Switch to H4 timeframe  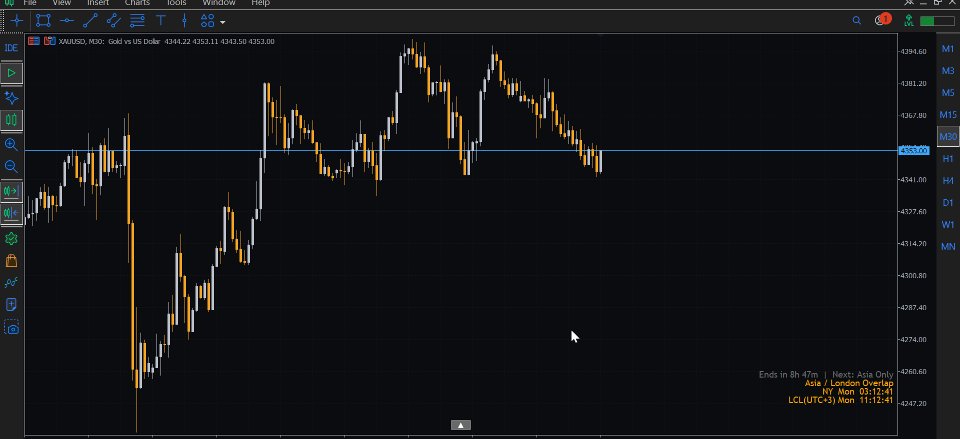point(948,180)
